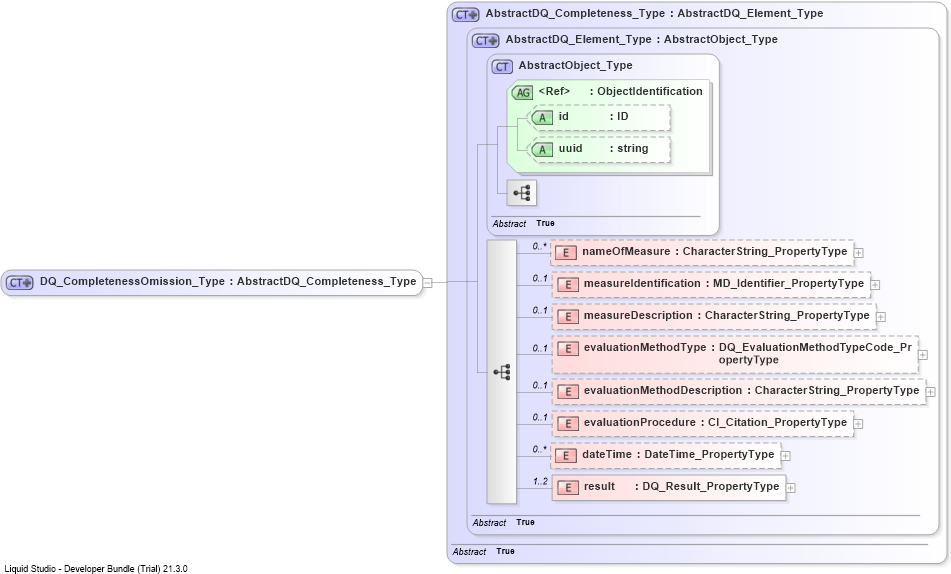Click the E icon of evaluationProcedure

coord(568,424)
